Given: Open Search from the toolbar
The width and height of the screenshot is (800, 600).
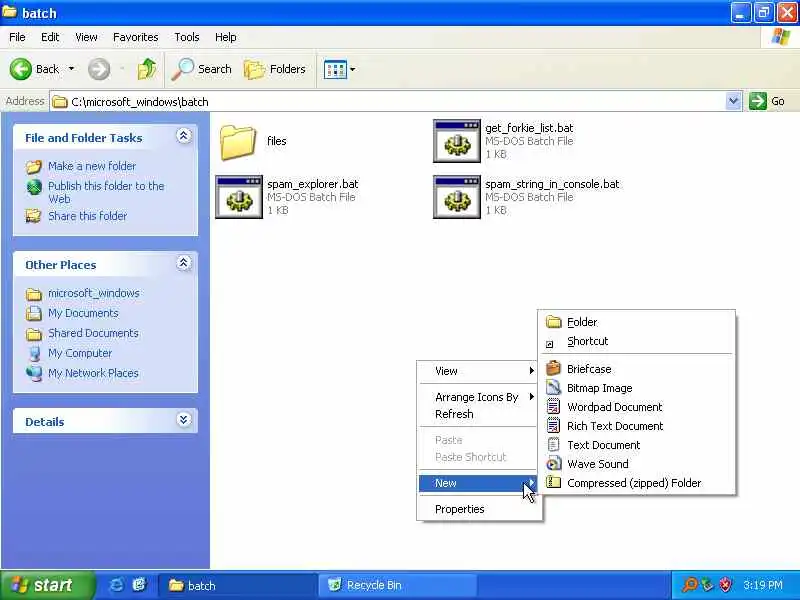Looking at the screenshot, I should pos(202,69).
